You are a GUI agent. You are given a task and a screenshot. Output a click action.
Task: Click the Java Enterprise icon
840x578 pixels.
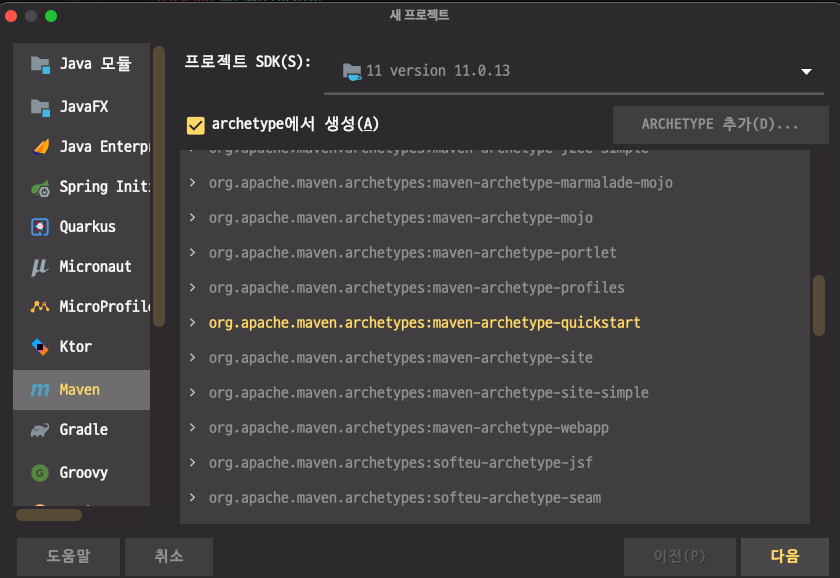[41, 147]
